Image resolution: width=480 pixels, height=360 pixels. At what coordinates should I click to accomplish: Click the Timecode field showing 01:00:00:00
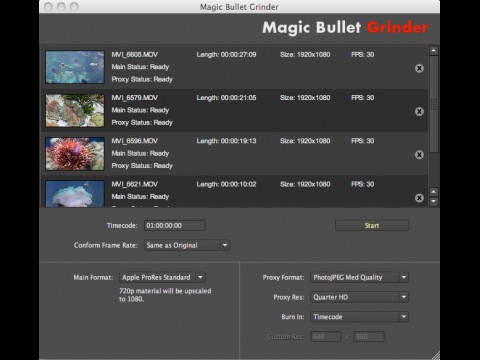tap(175, 225)
